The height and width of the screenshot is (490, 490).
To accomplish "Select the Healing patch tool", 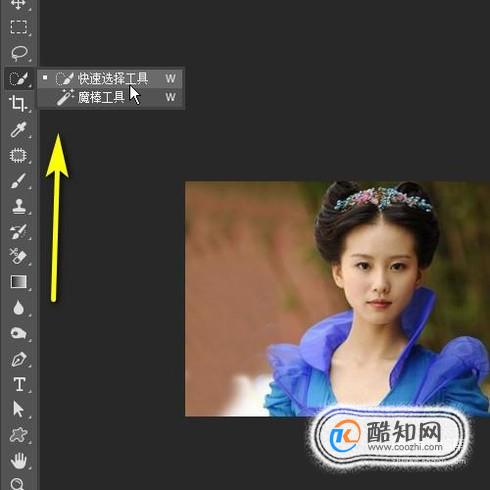I will pyautogui.click(x=18, y=155).
